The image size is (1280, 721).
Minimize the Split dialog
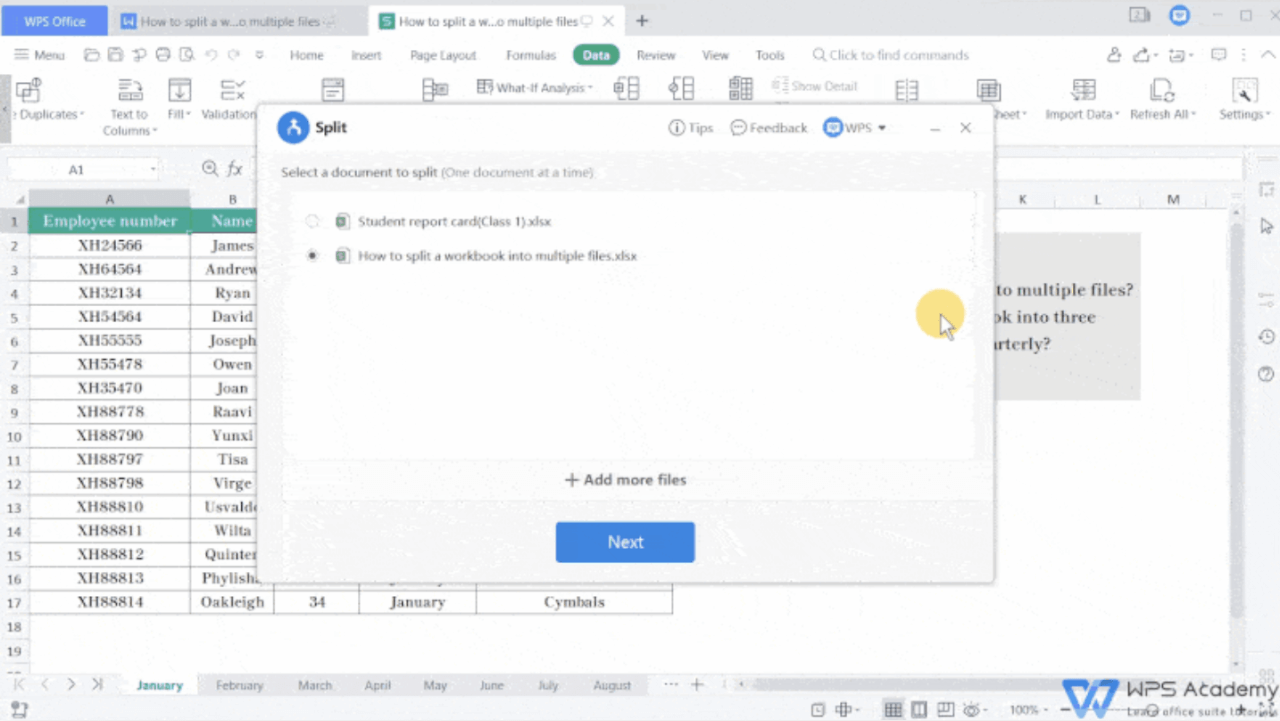point(935,128)
